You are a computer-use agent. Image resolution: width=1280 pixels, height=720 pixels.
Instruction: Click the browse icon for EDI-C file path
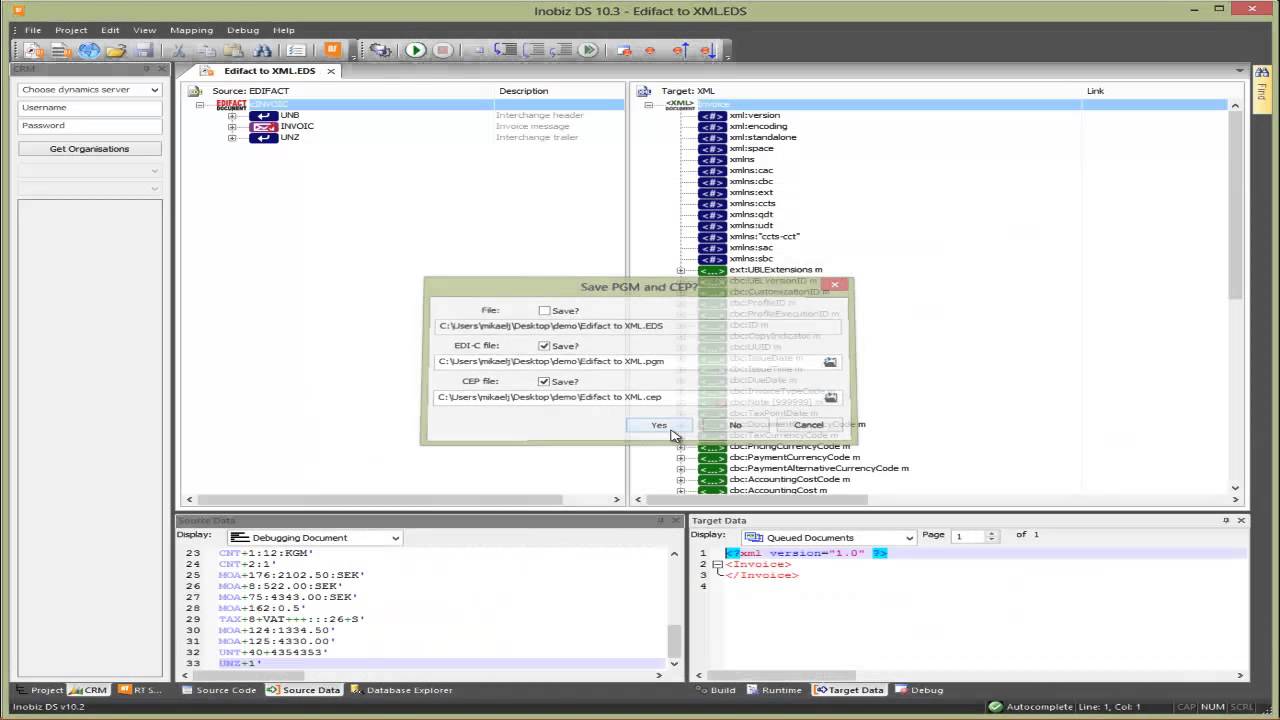(830, 362)
